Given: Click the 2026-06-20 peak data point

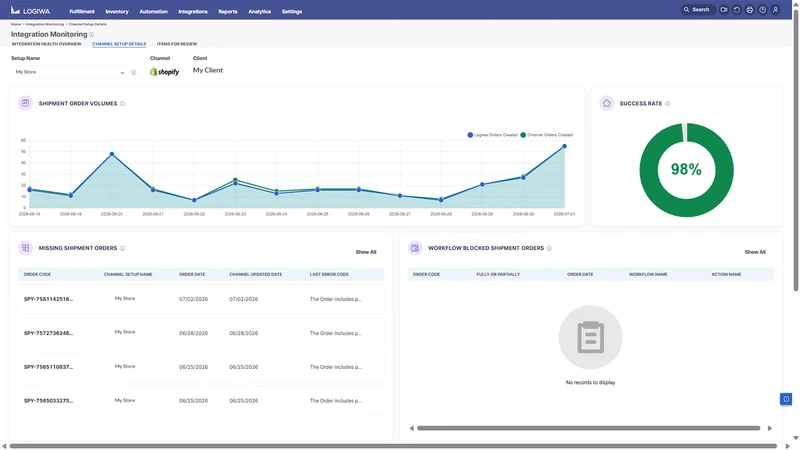Looking at the screenshot, I should tap(112, 154).
